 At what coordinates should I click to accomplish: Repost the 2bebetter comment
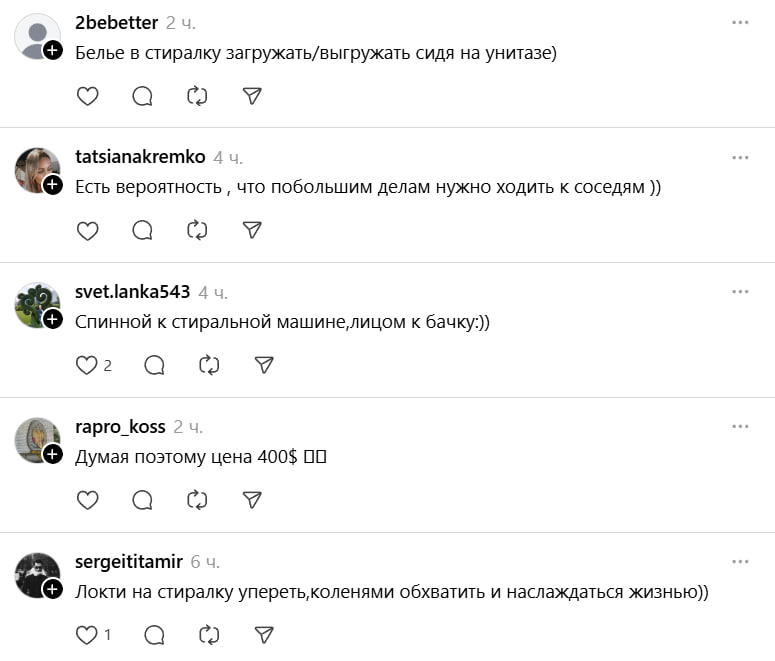point(197,96)
